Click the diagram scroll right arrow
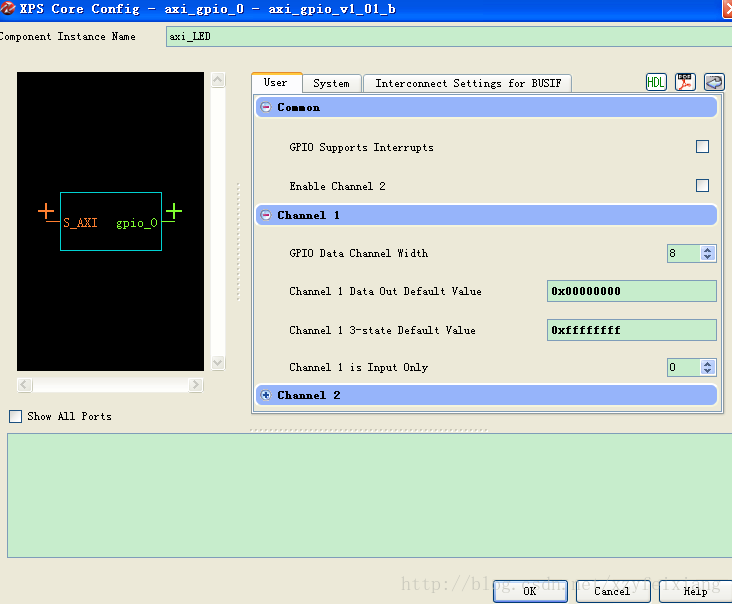Viewport: 732px width, 604px height. [x=196, y=385]
